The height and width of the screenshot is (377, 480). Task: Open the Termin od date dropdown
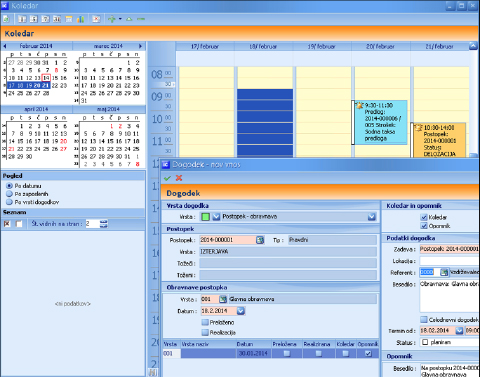[459, 331]
